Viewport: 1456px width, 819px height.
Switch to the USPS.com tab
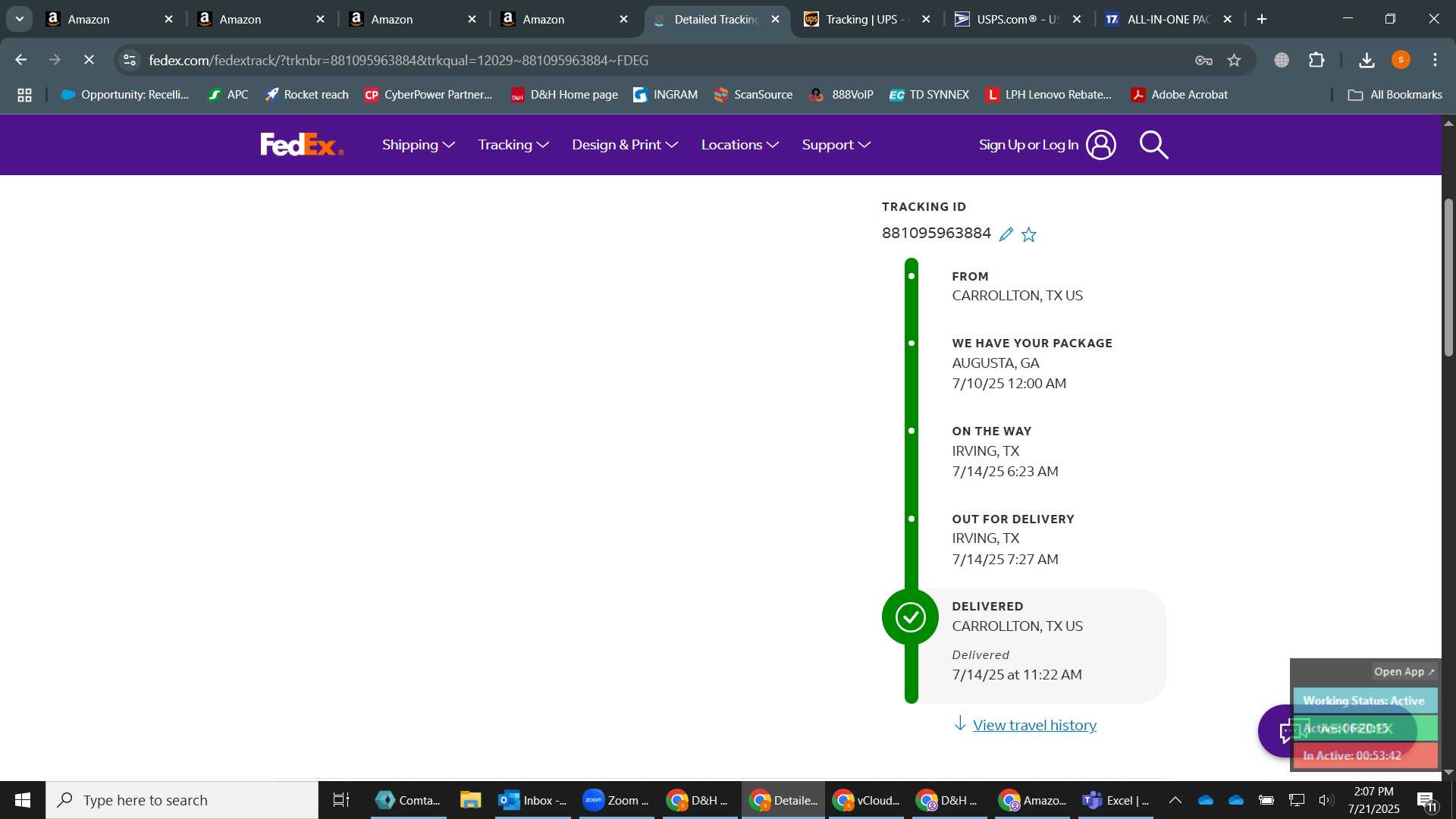pyautogui.click(x=1016, y=19)
